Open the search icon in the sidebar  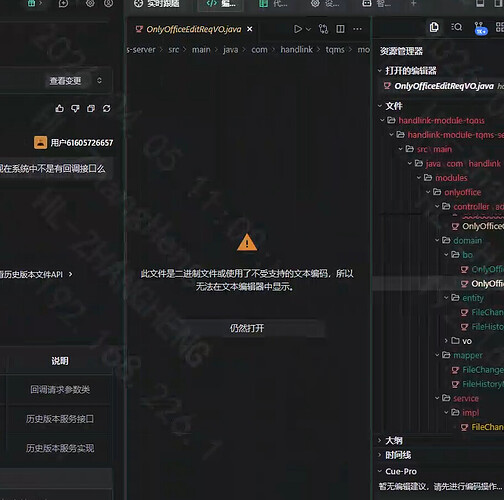pos(457,27)
